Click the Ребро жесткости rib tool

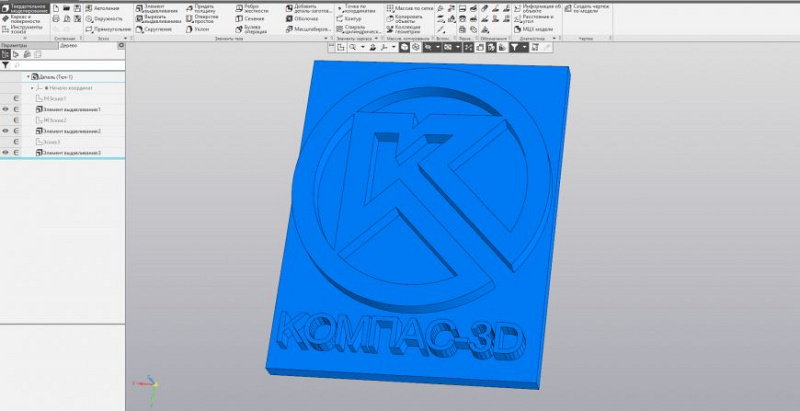tap(254, 8)
